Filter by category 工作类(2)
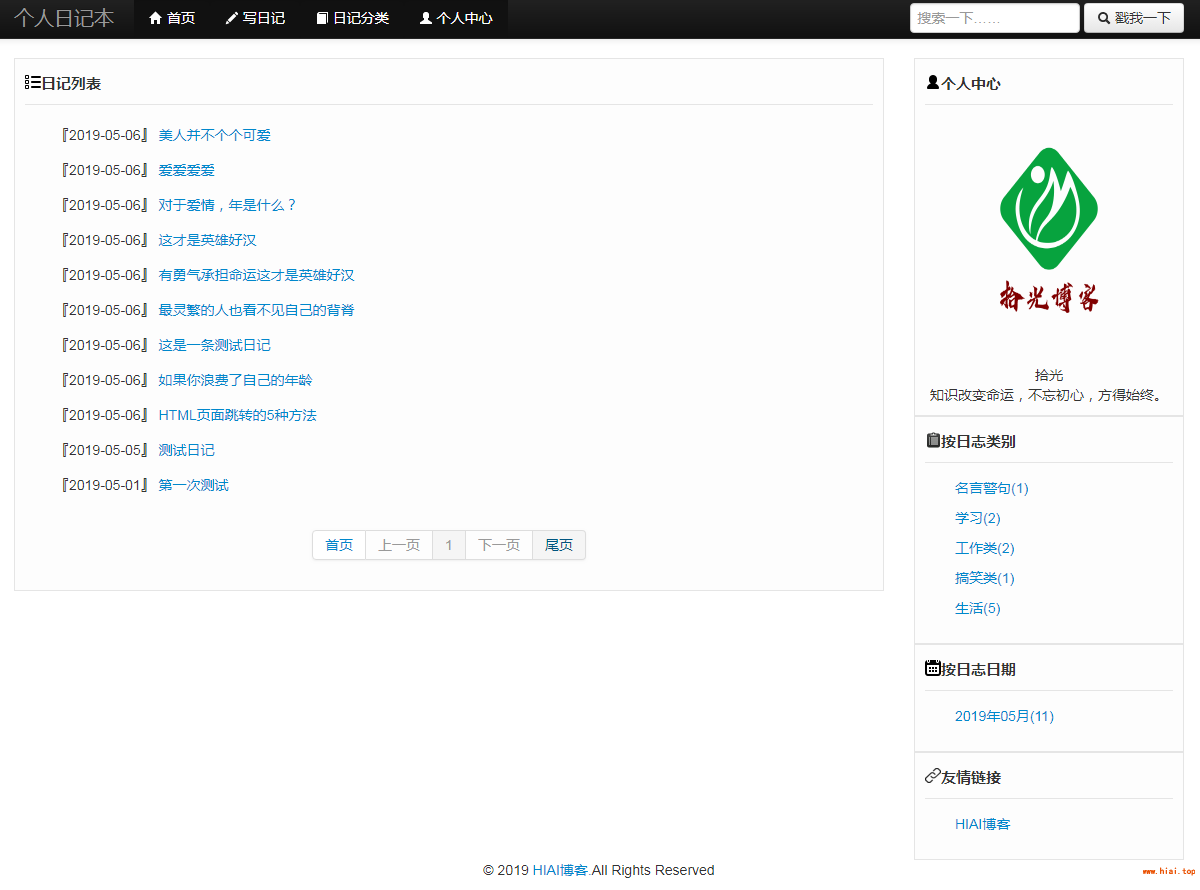 coord(984,548)
